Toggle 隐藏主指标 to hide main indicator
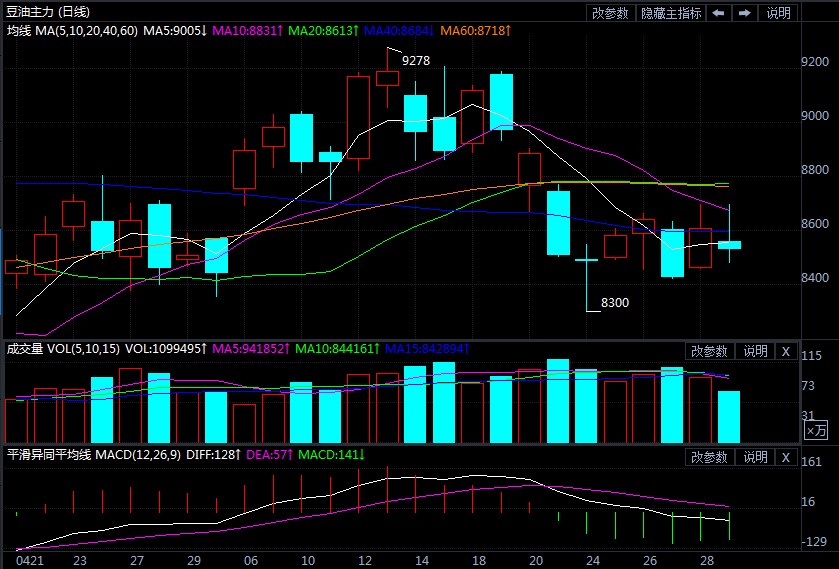 pos(670,13)
